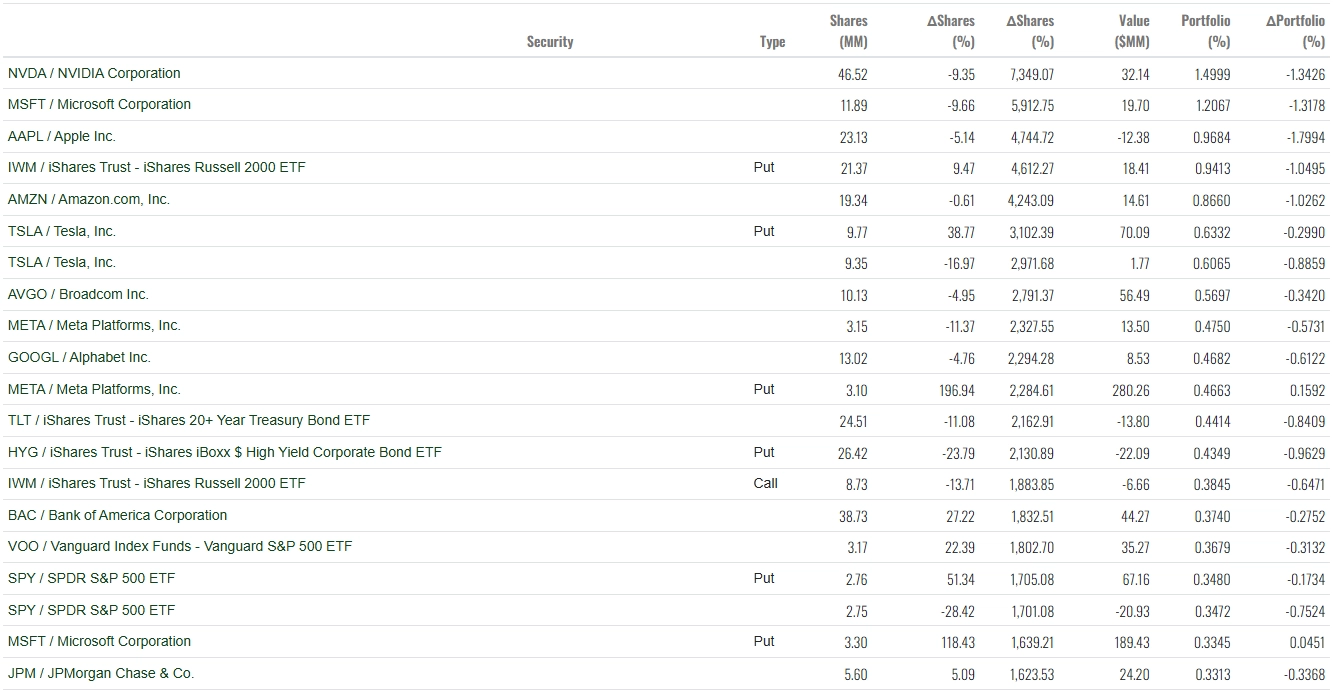1333x694 pixels.
Task: Select Tesla share change -16.97
Action: [x=958, y=263]
